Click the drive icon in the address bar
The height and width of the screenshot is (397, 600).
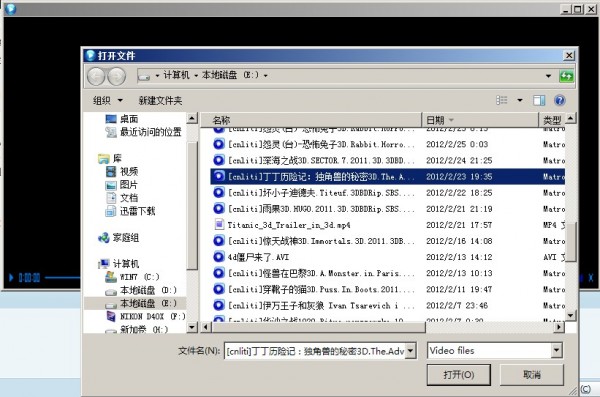[144, 77]
